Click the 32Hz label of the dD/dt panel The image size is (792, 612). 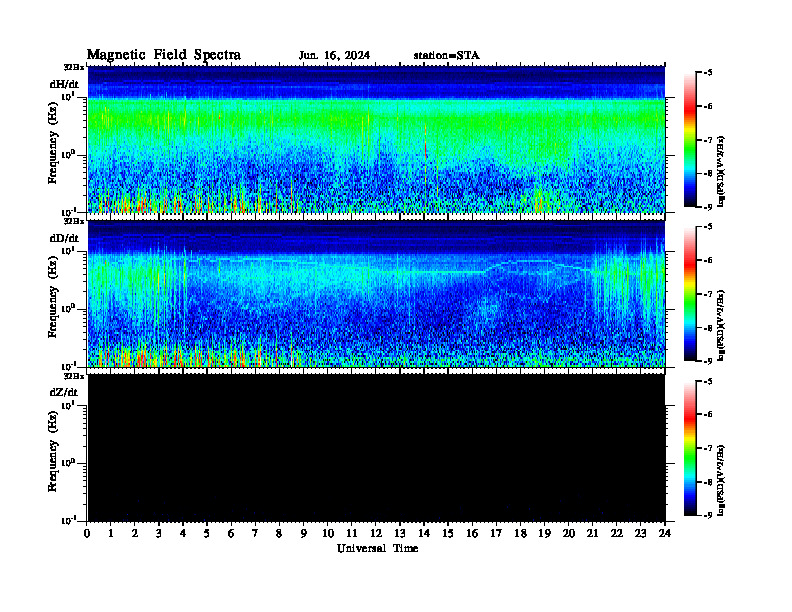click(x=74, y=221)
